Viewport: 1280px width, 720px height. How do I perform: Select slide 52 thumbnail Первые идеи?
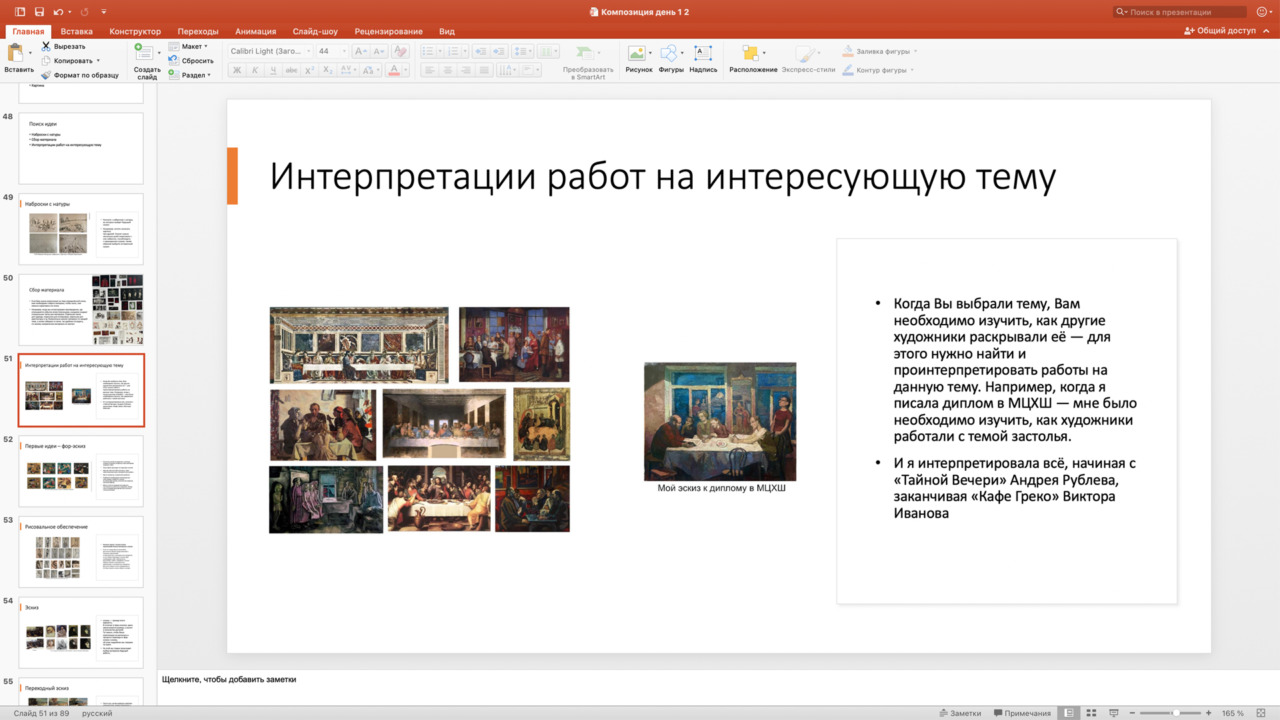[81, 471]
